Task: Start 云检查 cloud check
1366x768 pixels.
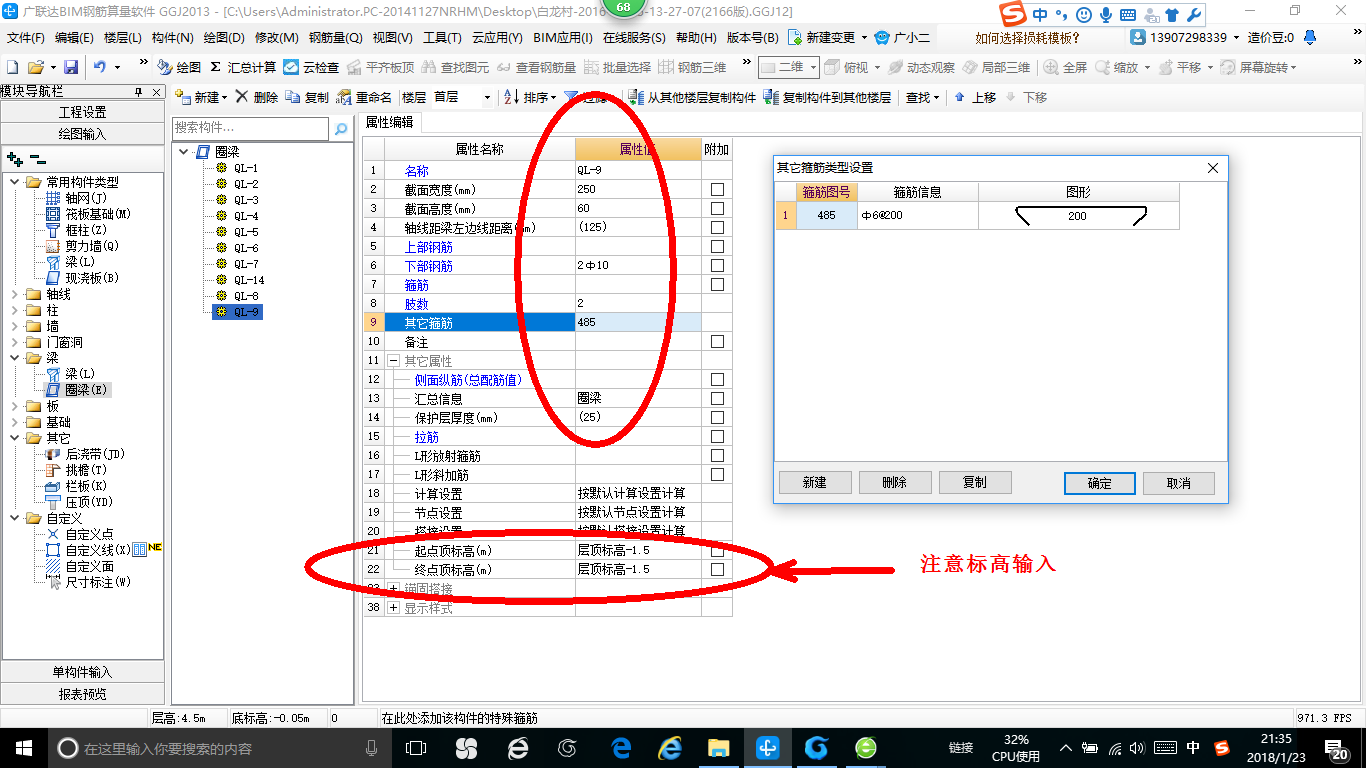Action: (311, 67)
